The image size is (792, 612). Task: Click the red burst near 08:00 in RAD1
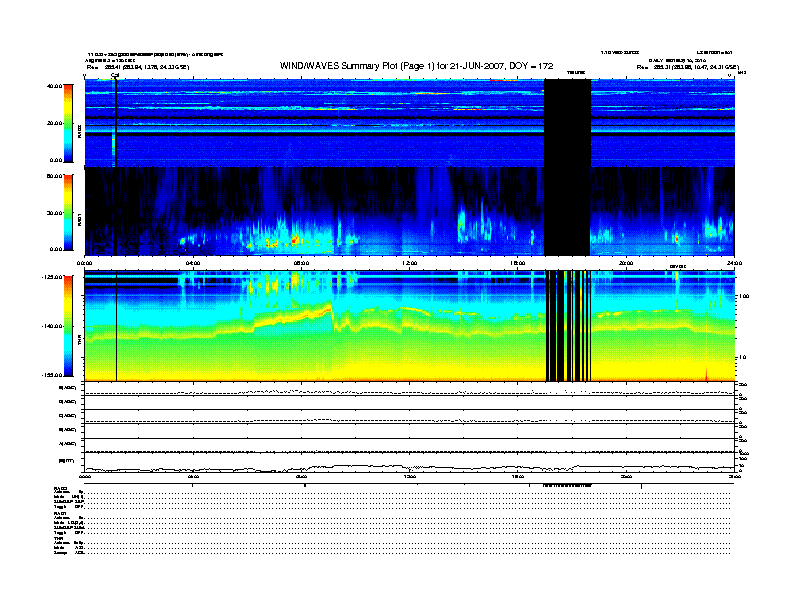(x=295, y=240)
